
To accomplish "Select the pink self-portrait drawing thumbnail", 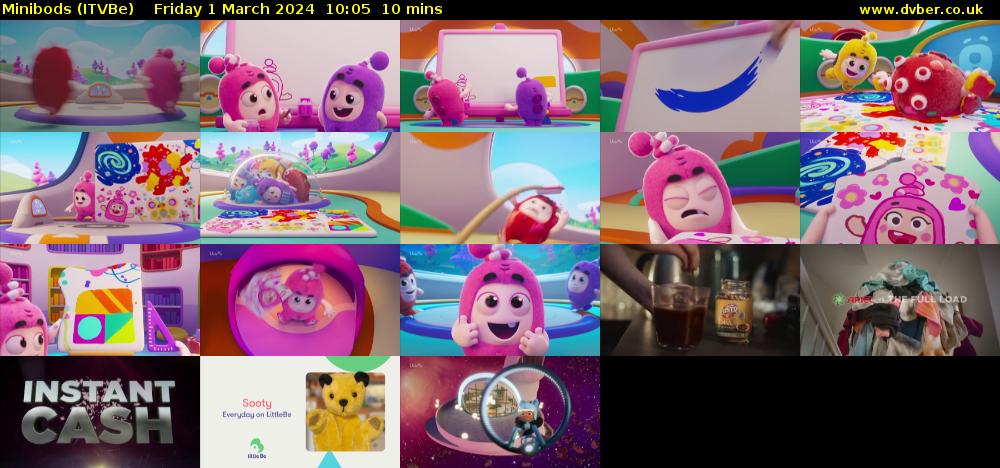I will point(900,187).
